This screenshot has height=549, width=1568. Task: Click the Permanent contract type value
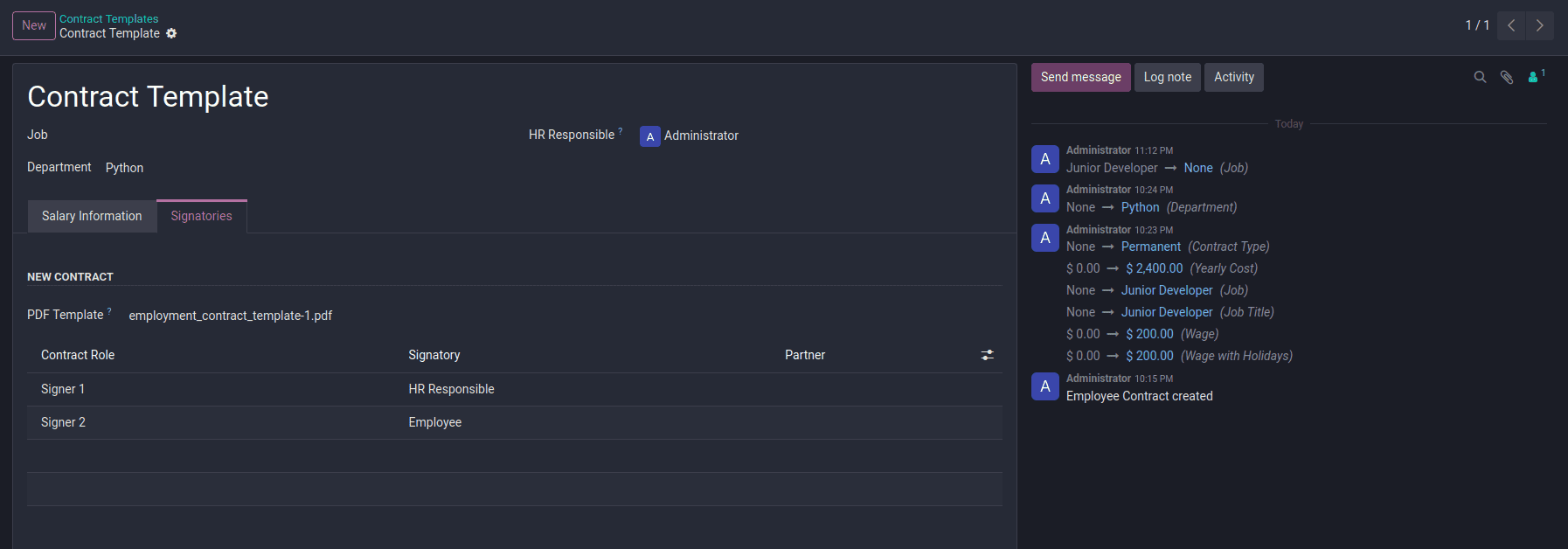tap(1151, 247)
